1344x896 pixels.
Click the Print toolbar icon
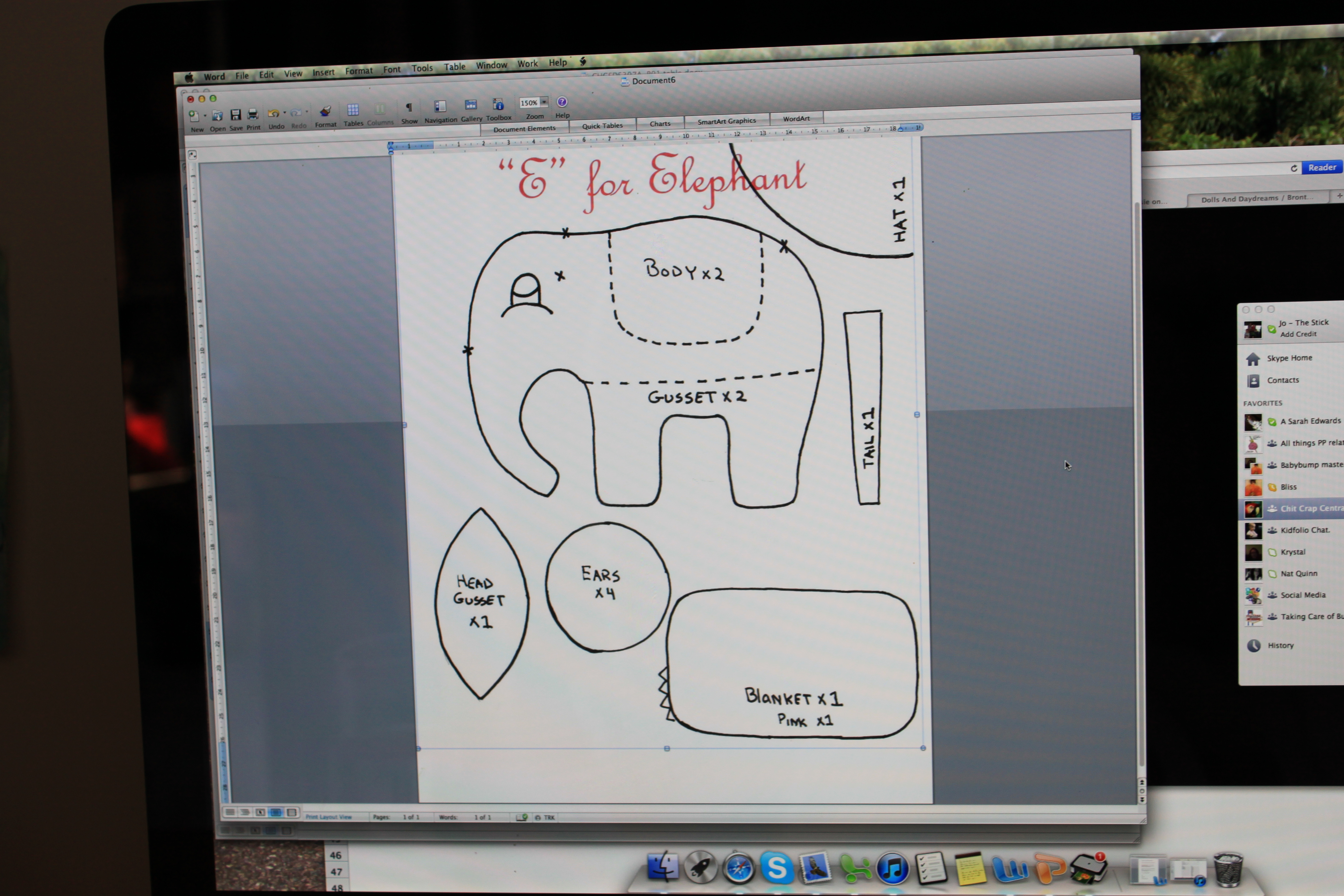pos(253,115)
